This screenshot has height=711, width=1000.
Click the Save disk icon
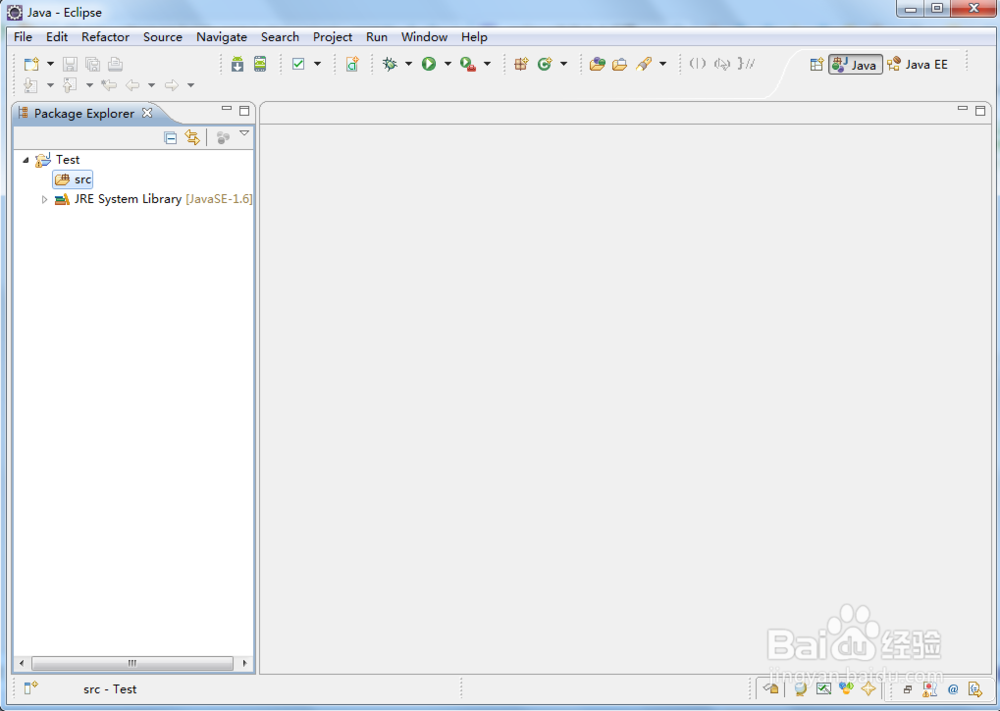pyautogui.click(x=70, y=64)
